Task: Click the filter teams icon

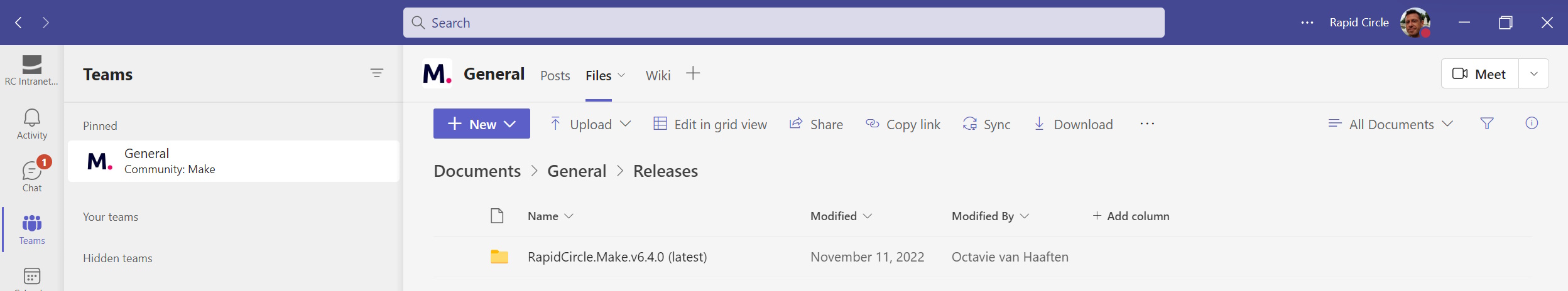Action: coord(376,73)
